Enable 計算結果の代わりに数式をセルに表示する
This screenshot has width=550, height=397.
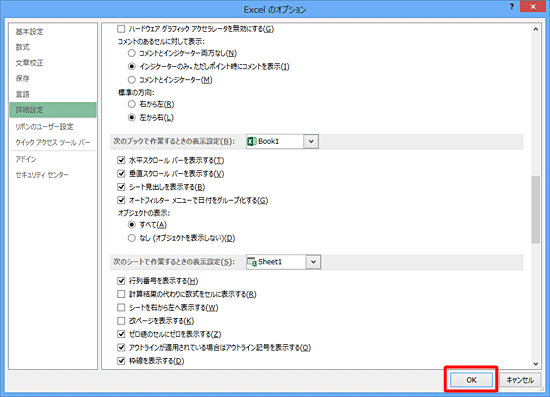coord(121,294)
